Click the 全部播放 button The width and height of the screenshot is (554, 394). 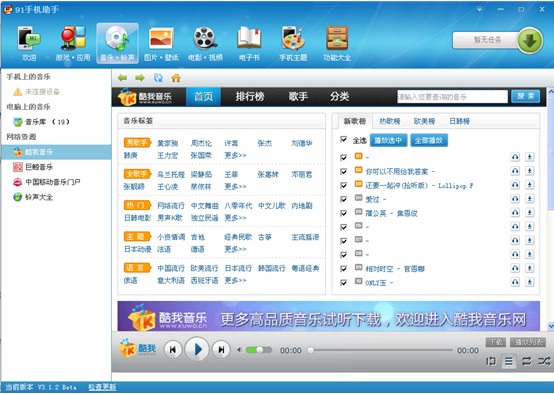pyautogui.click(x=429, y=141)
